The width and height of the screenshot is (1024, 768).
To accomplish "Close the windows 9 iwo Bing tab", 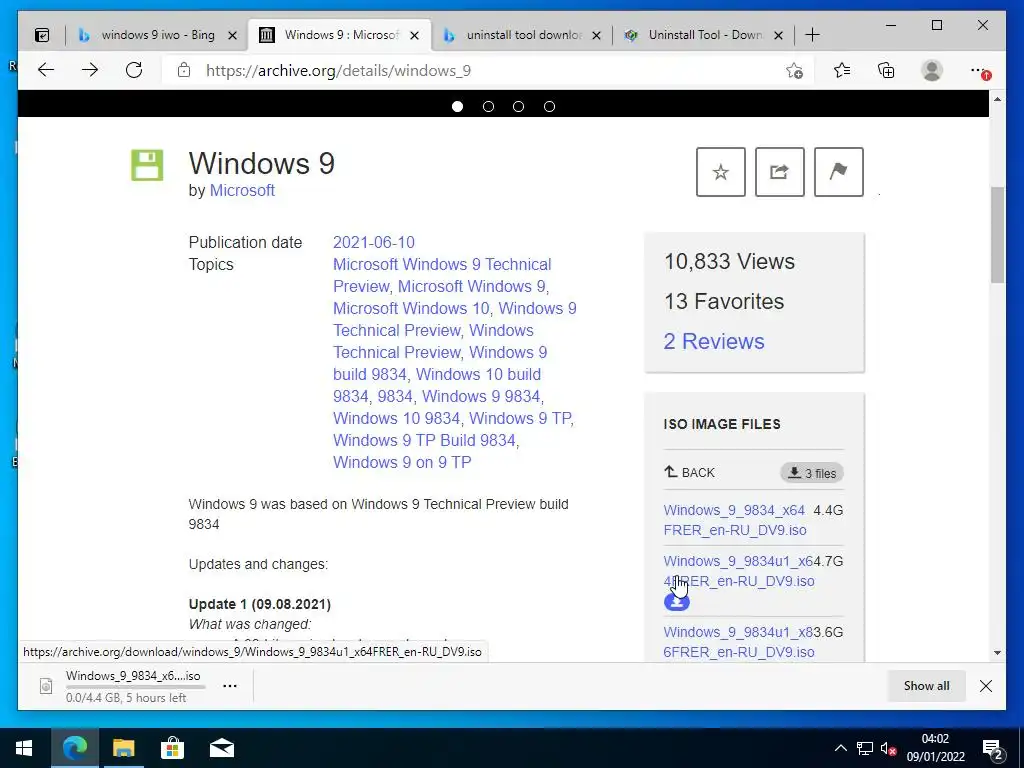I will 232,36.
